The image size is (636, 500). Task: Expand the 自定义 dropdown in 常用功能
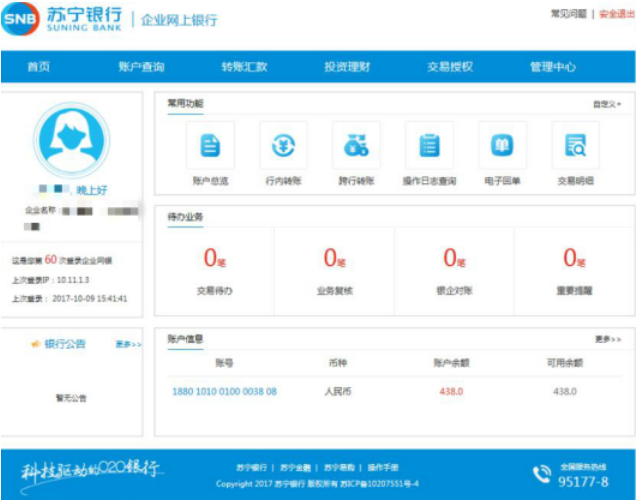tap(606, 103)
